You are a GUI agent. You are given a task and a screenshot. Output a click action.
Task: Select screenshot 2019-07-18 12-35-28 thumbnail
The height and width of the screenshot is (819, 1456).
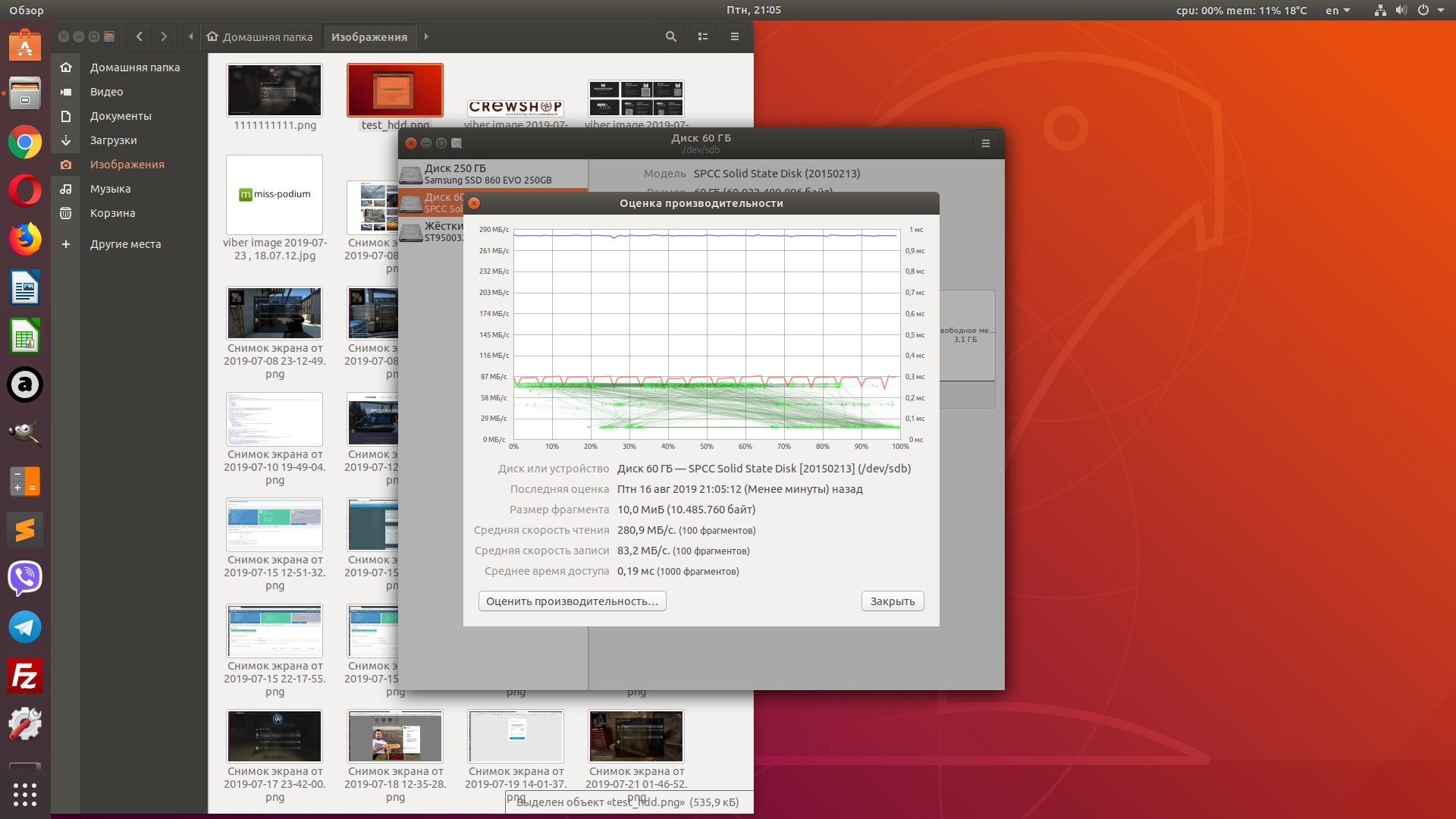[x=395, y=736]
